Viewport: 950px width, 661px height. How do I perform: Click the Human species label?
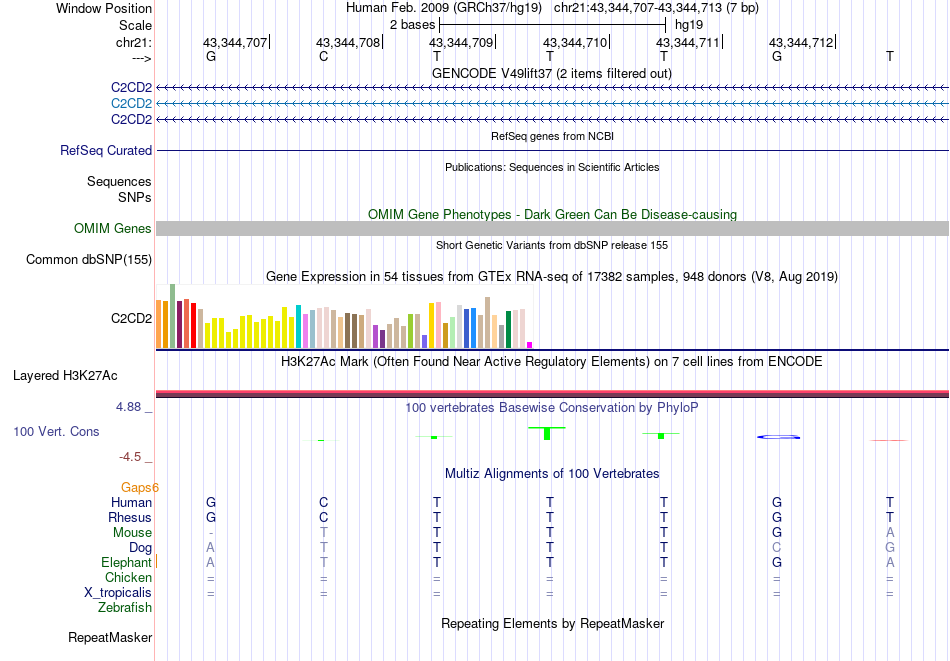click(x=131, y=502)
